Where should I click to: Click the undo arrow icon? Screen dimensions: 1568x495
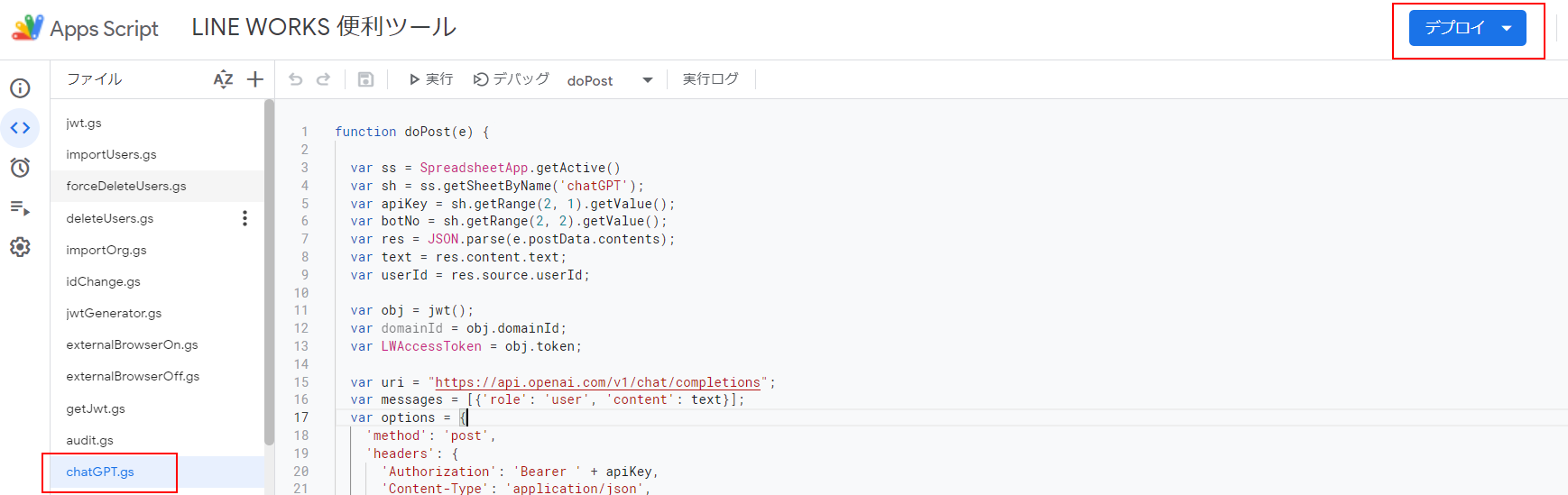coord(295,79)
